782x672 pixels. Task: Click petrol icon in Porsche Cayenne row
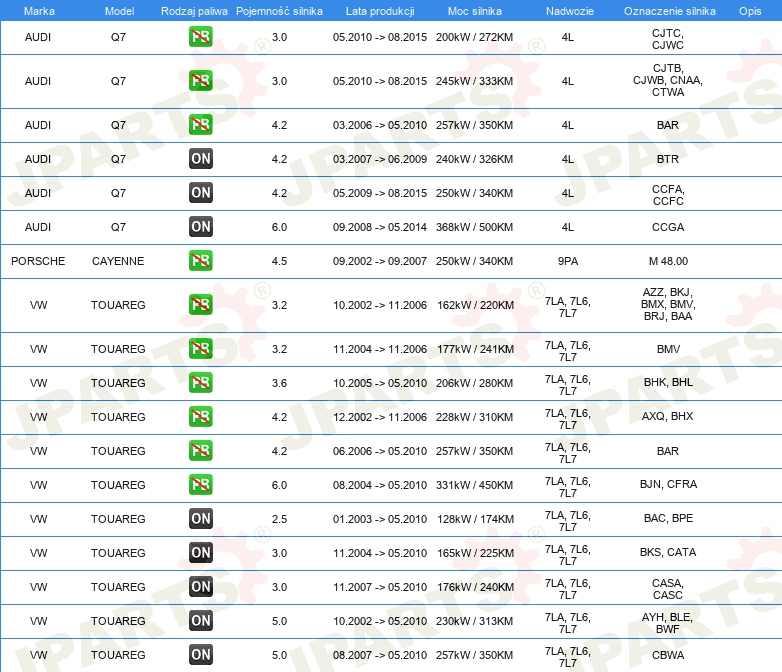[200, 260]
